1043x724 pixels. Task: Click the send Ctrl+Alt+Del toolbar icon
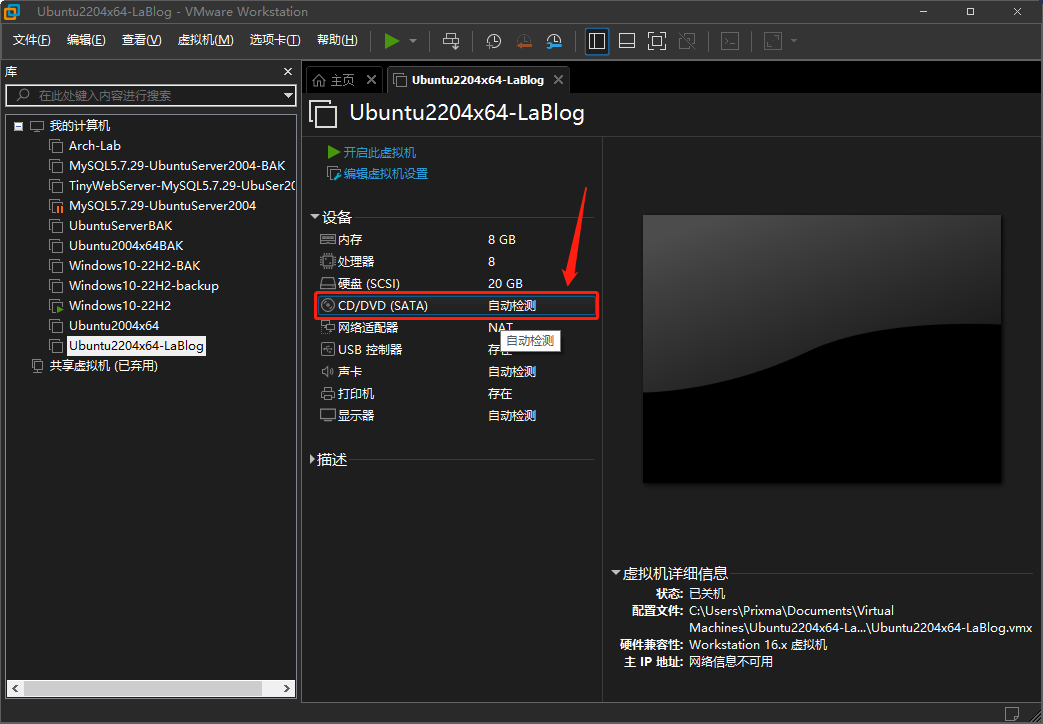tap(451, 41)
